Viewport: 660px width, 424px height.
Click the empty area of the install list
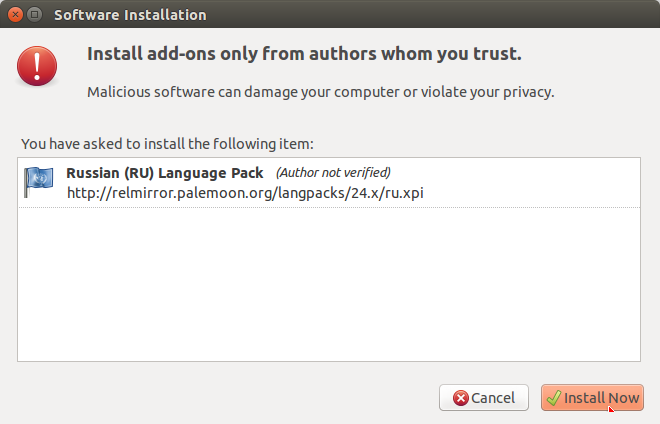coord(329,284)
